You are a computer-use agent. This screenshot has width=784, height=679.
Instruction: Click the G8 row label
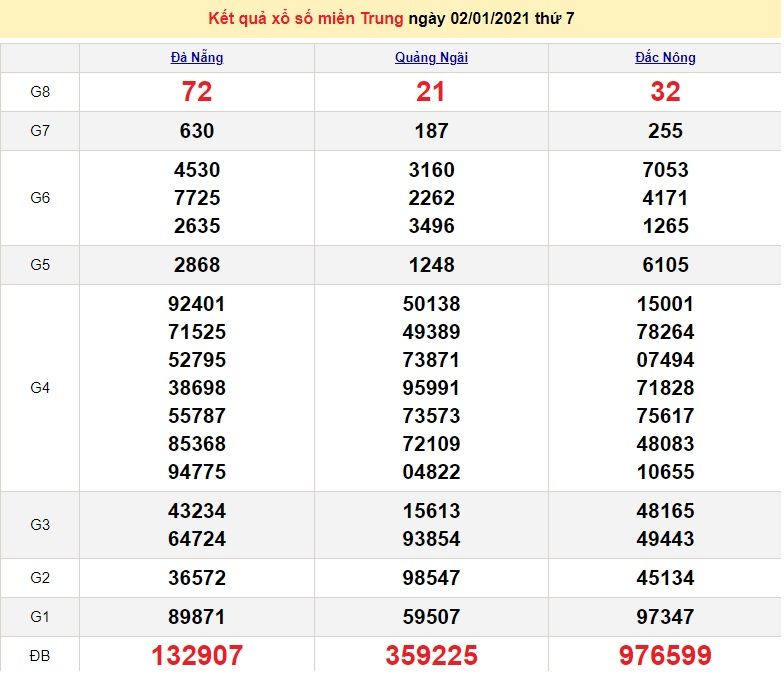click(40, 92)
